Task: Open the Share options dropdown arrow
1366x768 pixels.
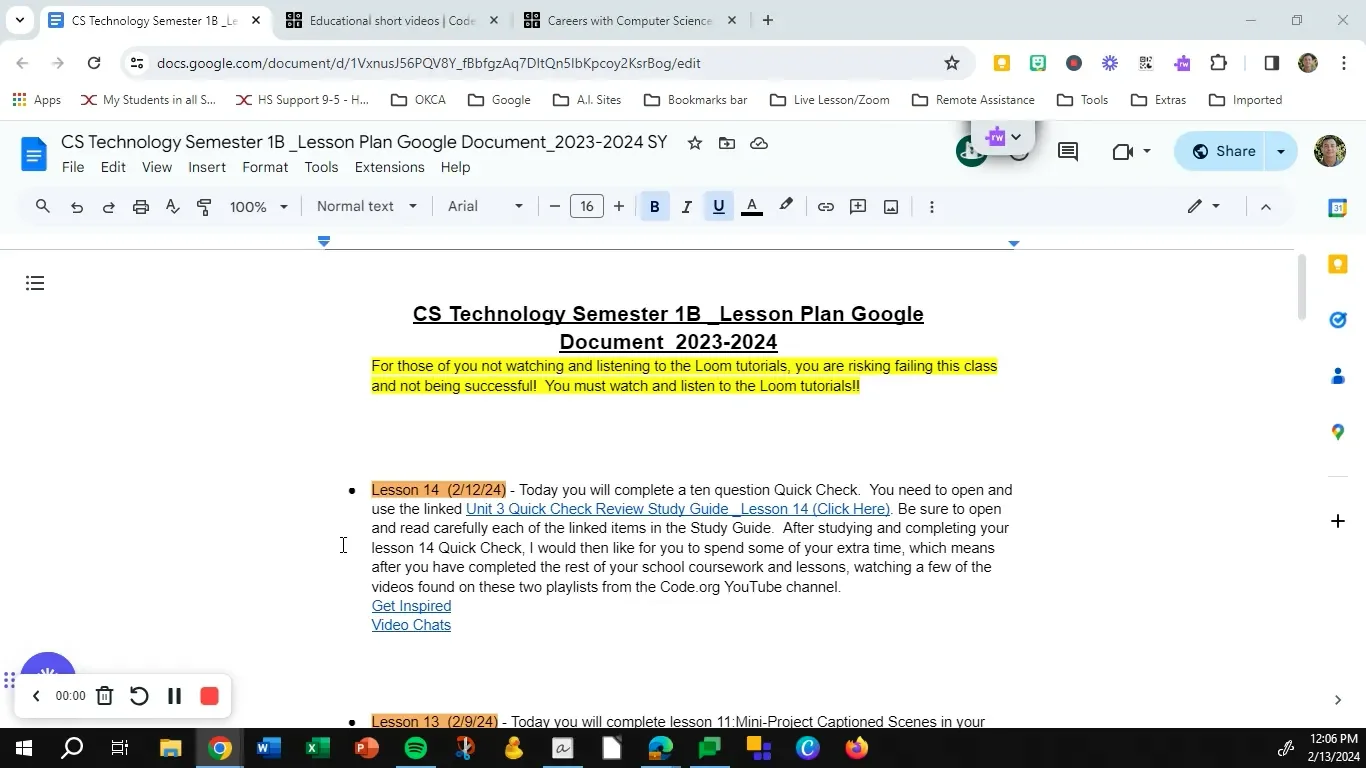Action: pos(1281,152)
